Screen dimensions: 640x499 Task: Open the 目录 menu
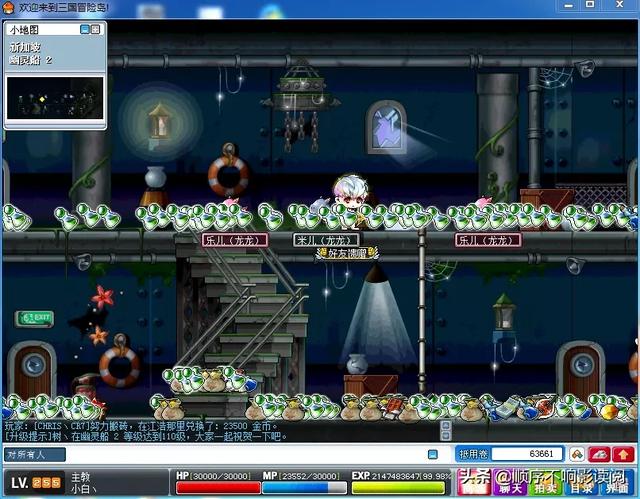(581, 483)
